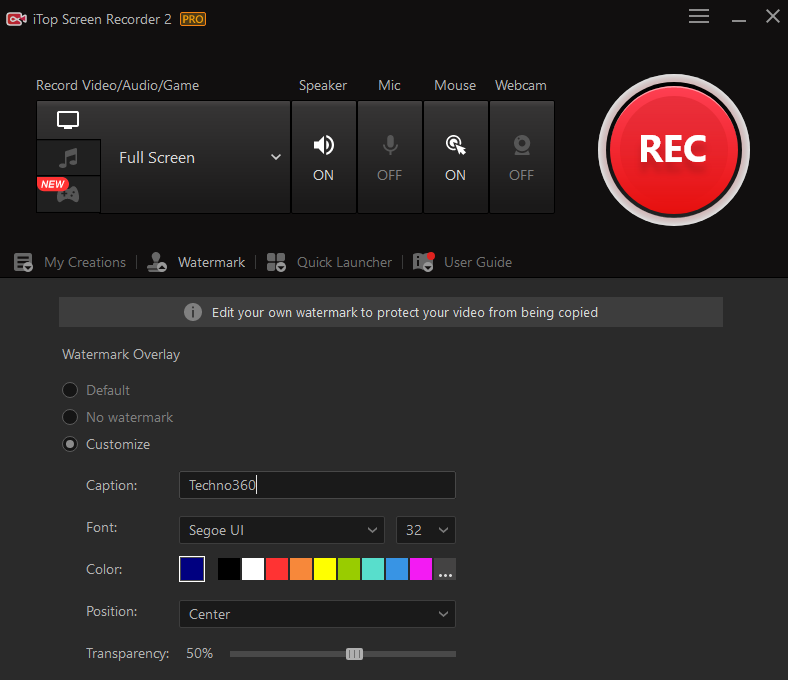Screen dimensions: 788x680
Task: Enable the Webcam overlay
Action: click(521, 157)
